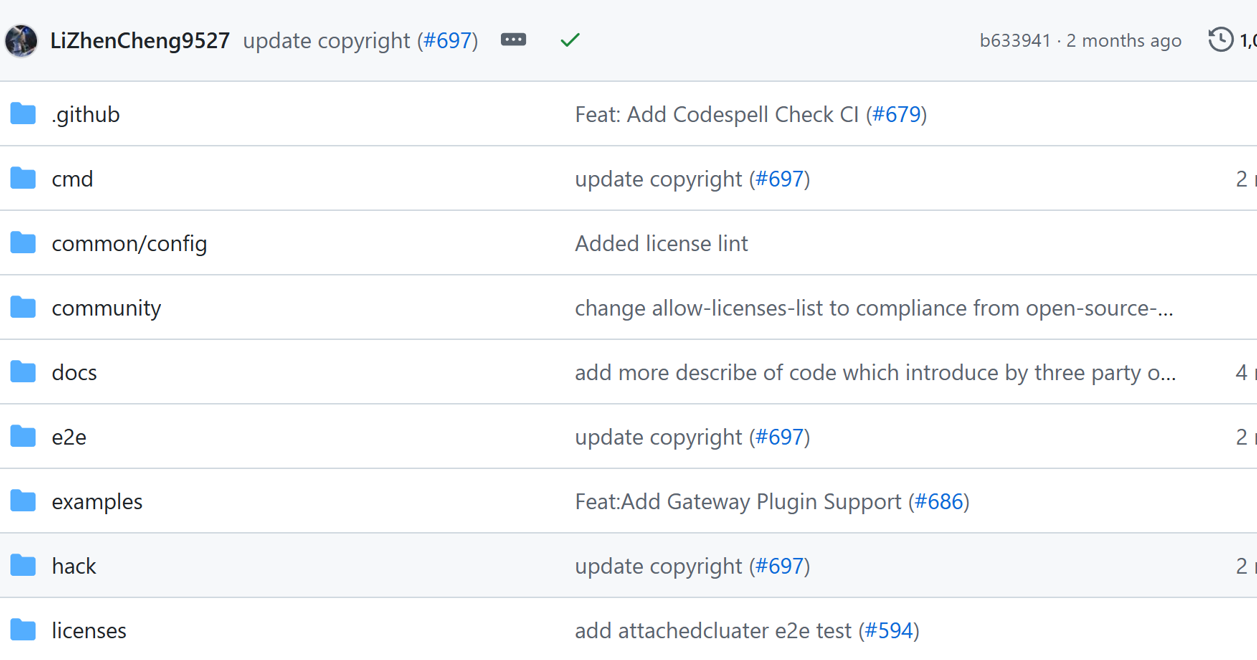Open the hack directory

click(74, 566)
